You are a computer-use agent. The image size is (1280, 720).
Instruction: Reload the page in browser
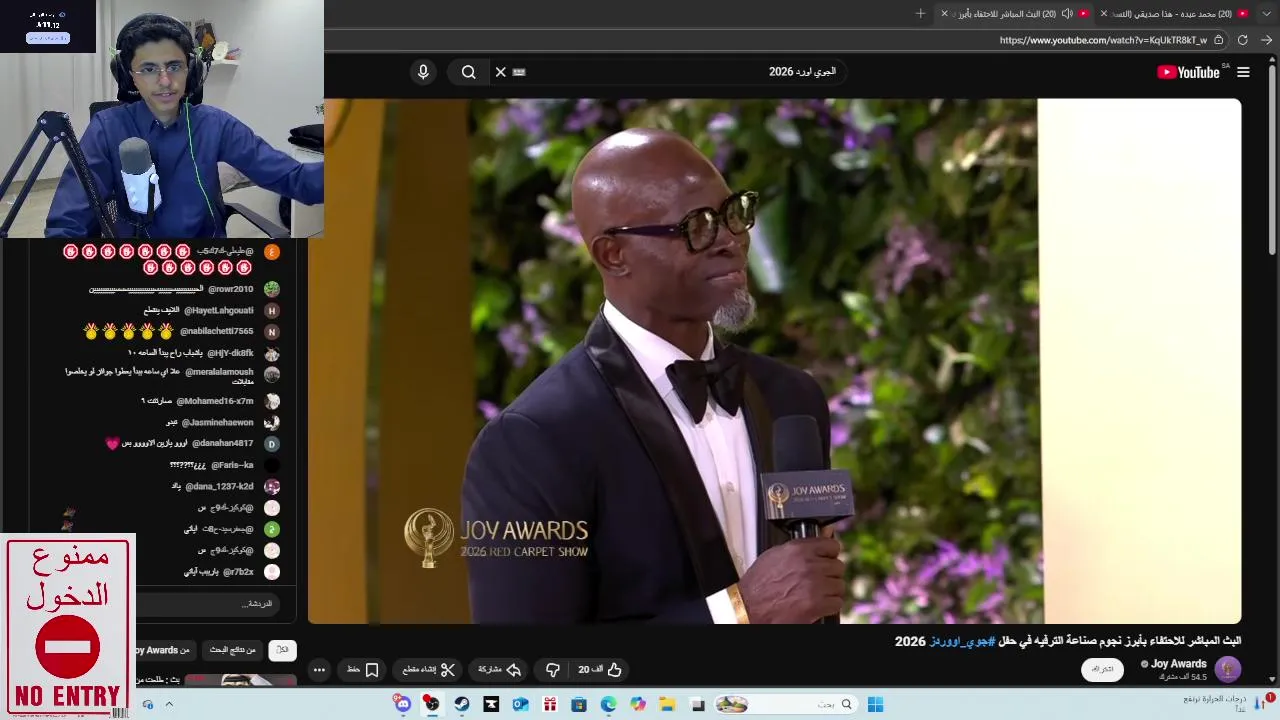point(1242,40)
